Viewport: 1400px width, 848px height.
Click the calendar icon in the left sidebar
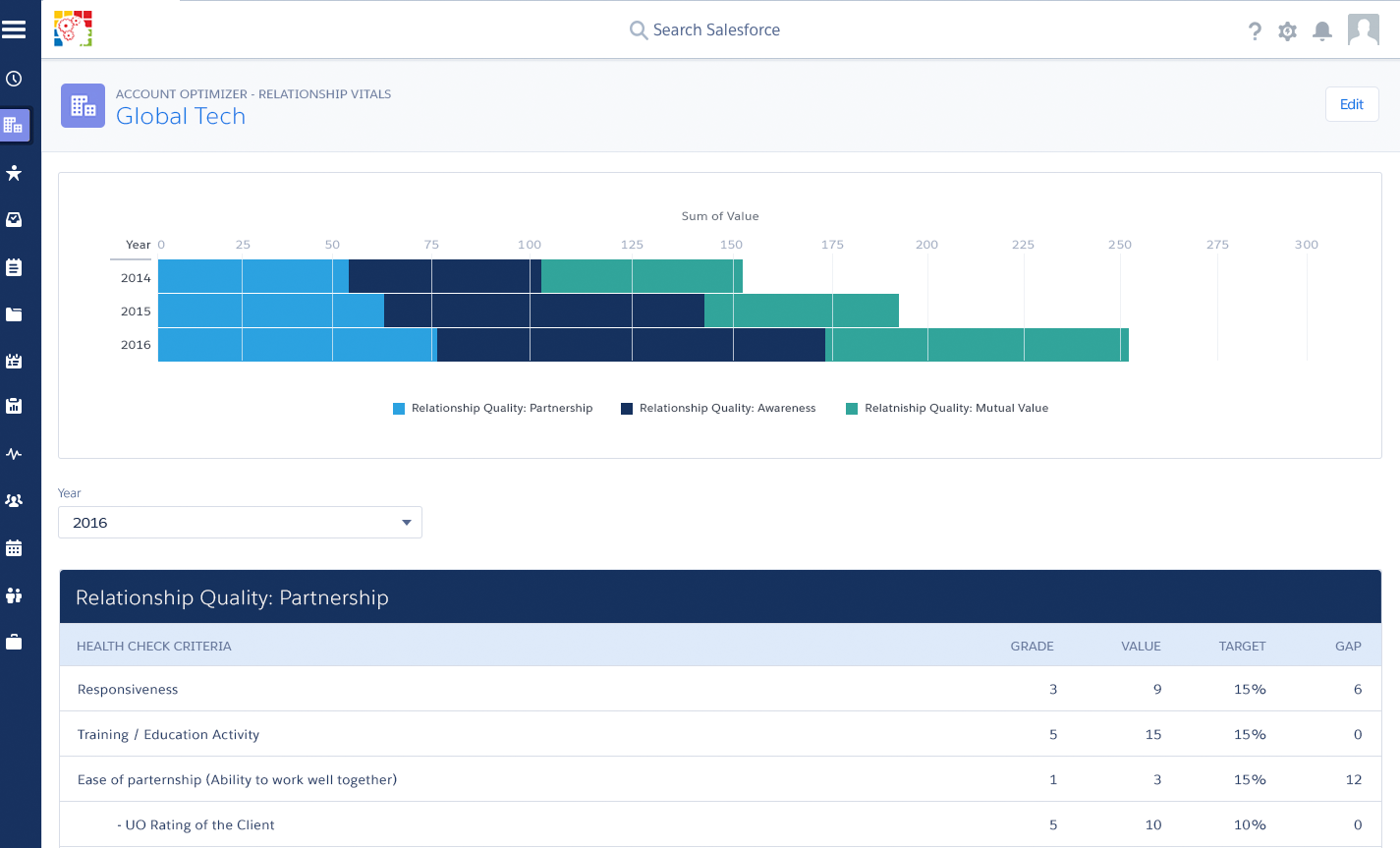(x=15, y=547)
